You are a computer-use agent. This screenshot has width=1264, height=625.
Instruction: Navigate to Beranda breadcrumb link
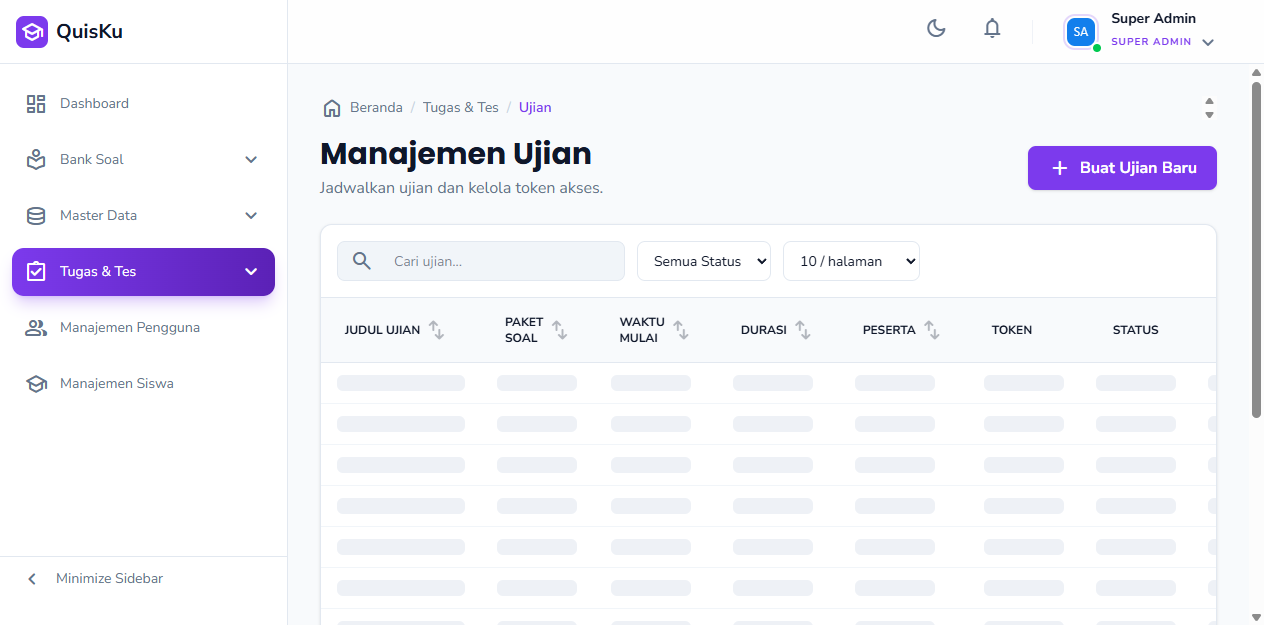click(376, 108)
